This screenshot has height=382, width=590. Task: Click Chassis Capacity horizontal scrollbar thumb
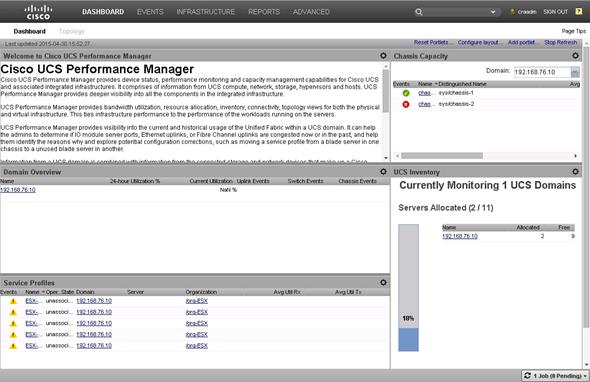442,156
